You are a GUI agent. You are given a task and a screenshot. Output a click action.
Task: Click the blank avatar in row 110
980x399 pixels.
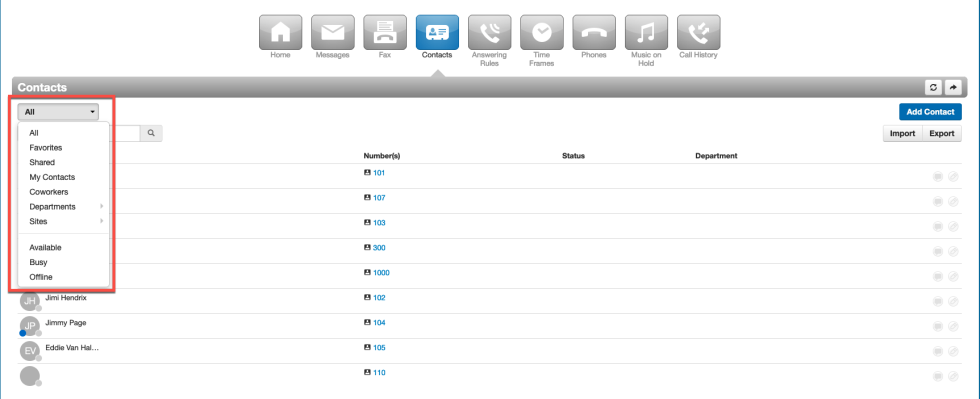(30, 376)
